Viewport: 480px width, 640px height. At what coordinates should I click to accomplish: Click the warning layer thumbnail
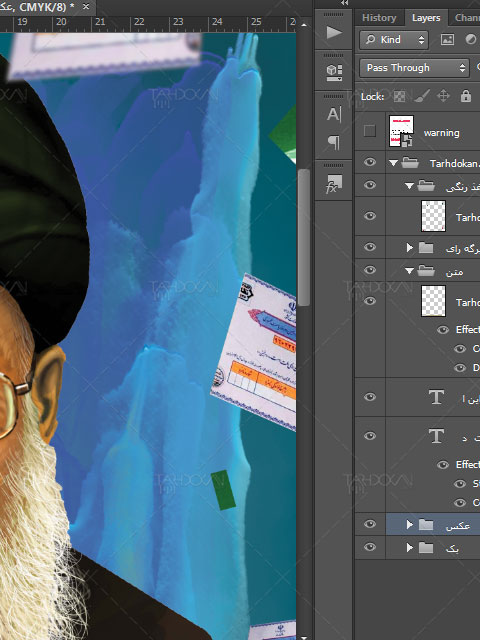(x=401, y=131)
